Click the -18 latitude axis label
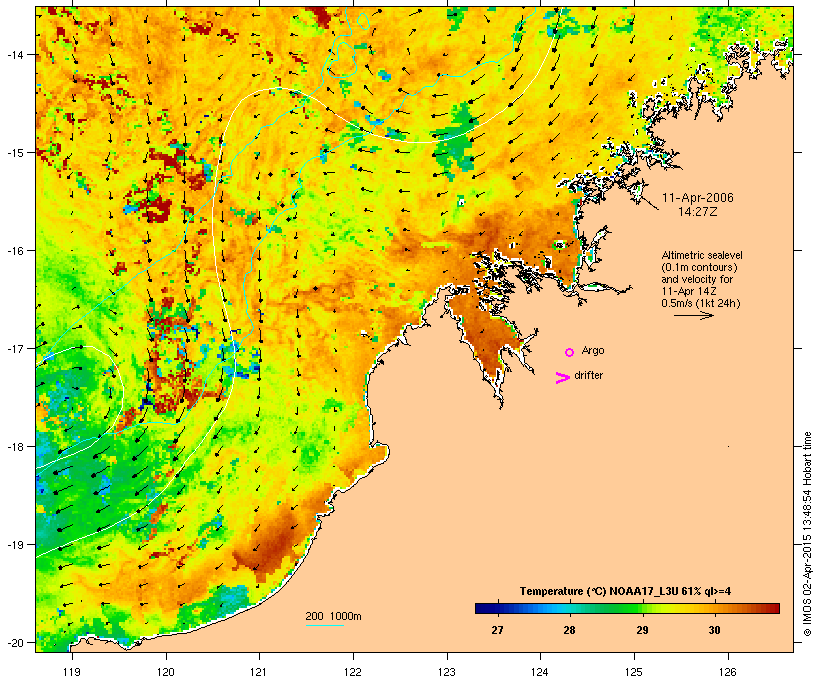 (x=15, y=447)
